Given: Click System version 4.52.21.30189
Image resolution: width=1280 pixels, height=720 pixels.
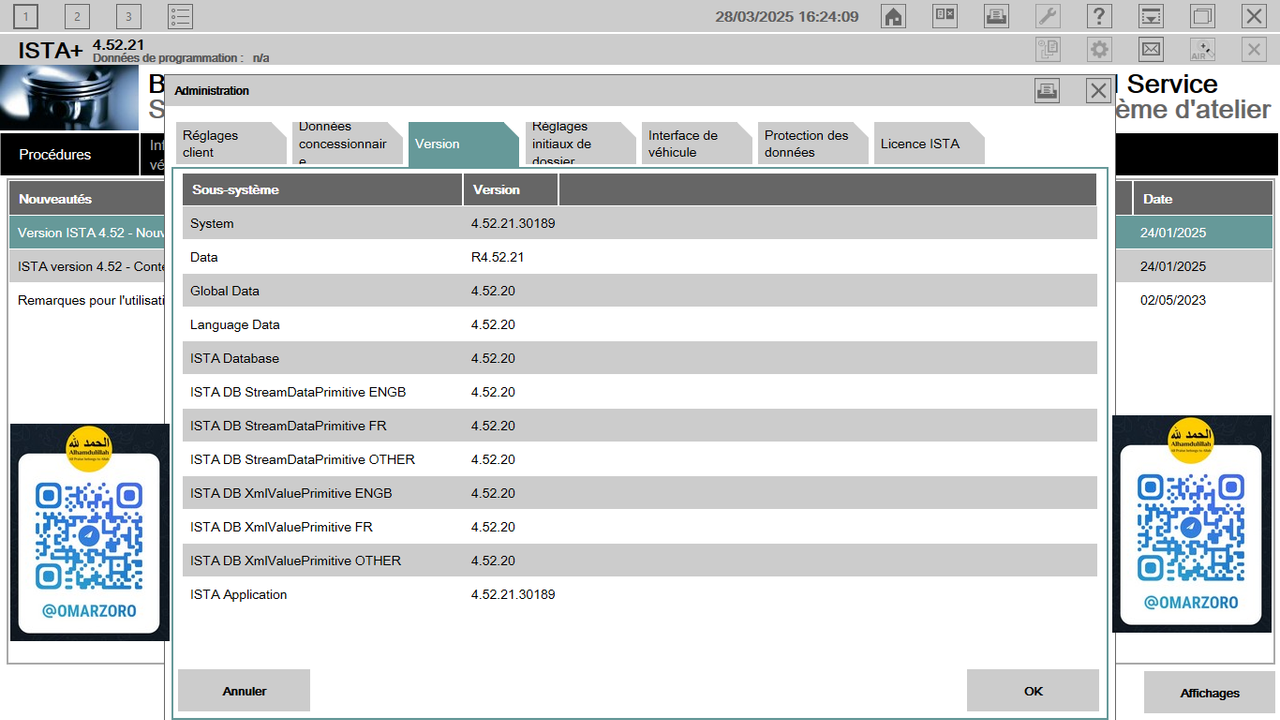Looking at the screenshot, I should [513, 223].
